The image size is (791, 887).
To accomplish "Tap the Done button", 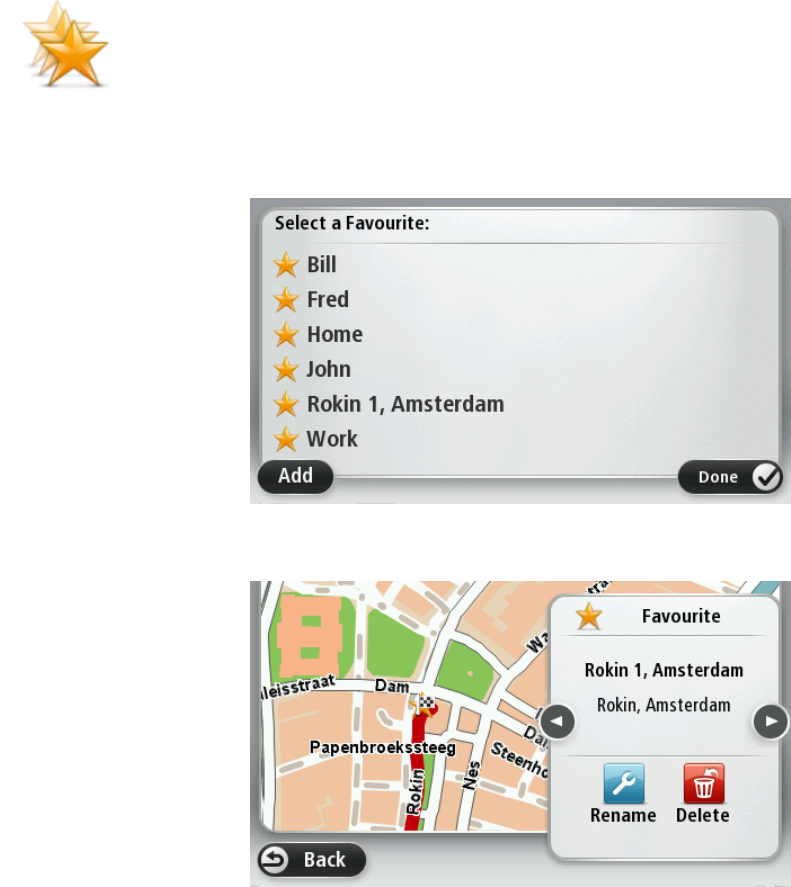I will (730, 477).
